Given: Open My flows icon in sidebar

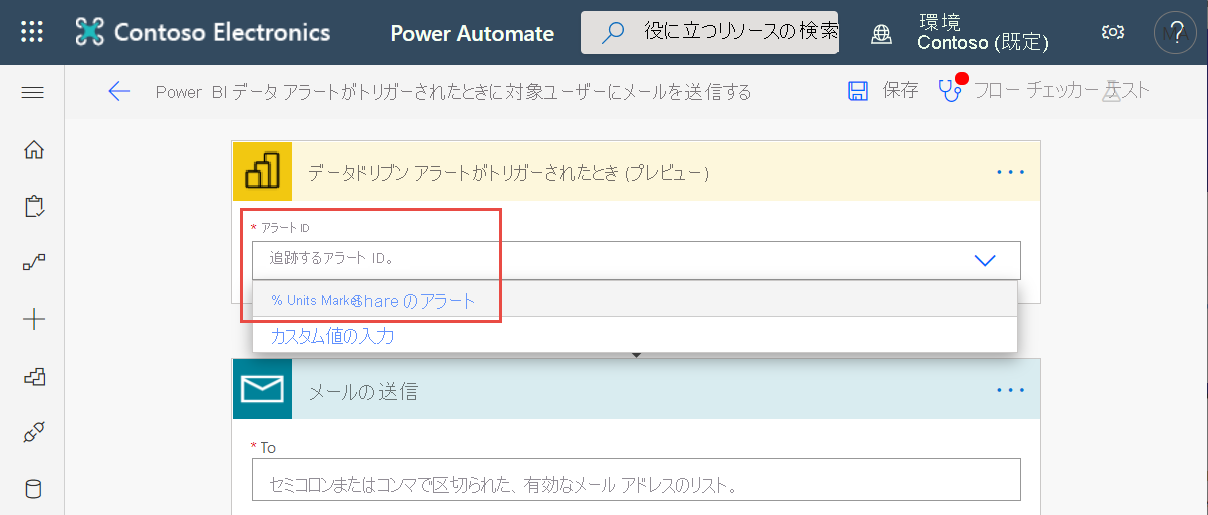Looking at the screenshot, I should [34, 263].
